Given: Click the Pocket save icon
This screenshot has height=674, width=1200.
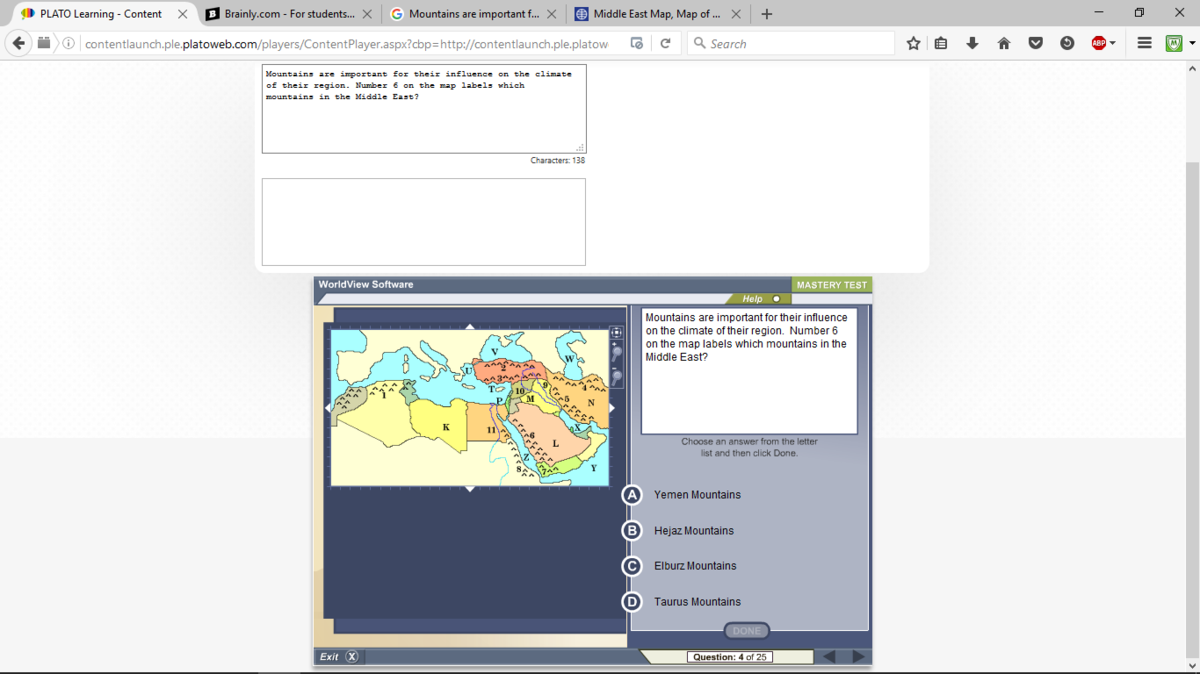Looking at the screenshot, I should [1036, 43].
